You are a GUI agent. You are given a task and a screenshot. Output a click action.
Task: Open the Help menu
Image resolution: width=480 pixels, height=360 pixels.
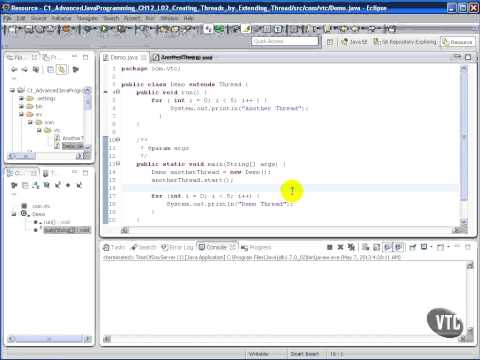[188, 18]
